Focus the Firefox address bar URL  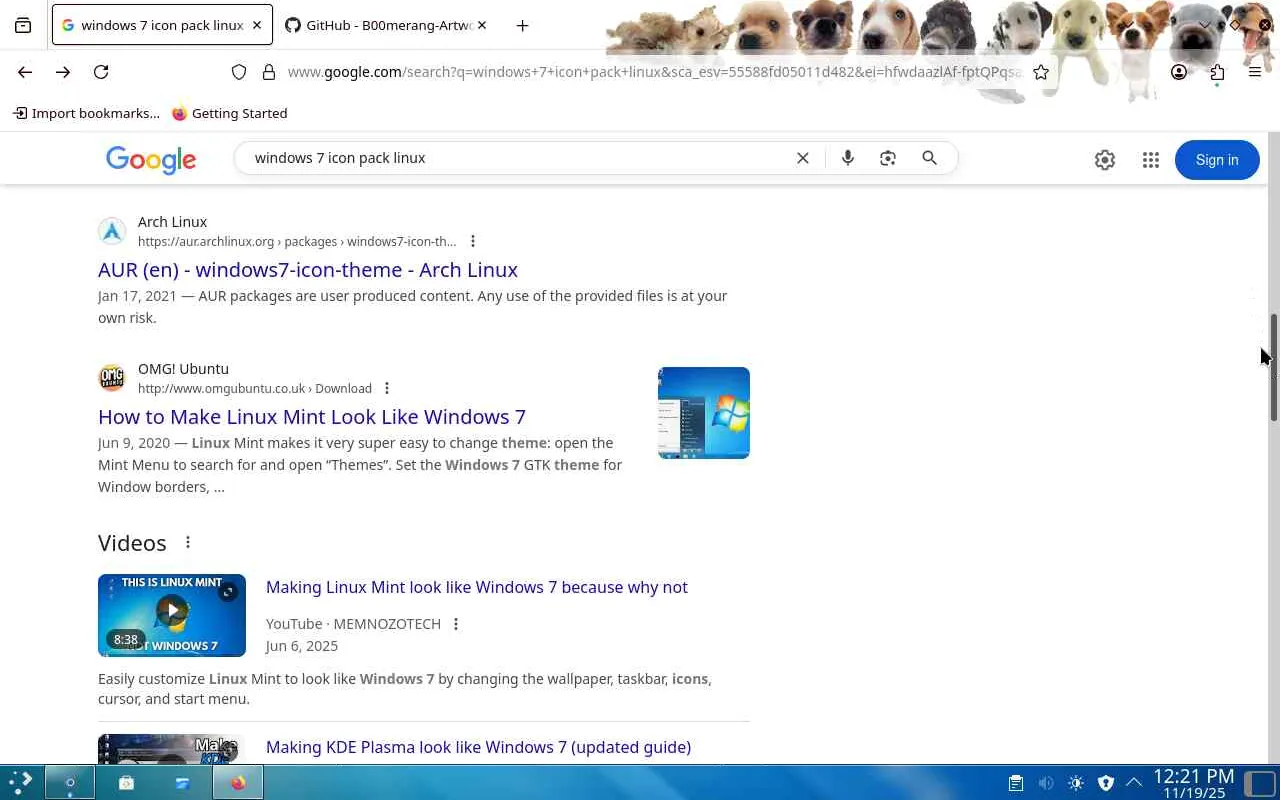654,72
